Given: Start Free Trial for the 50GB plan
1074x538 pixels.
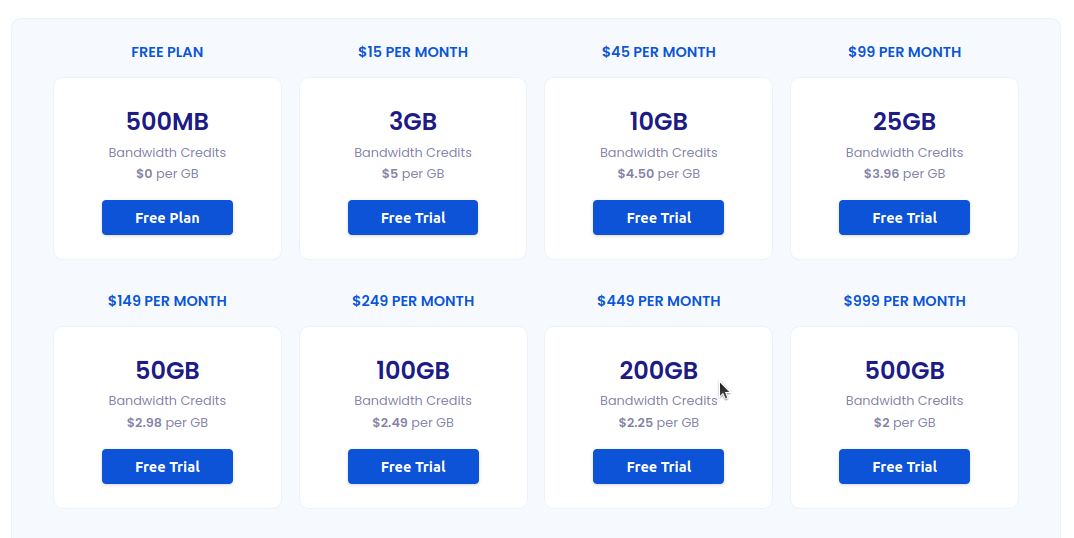Looking at the screenshot, I should tap(167, 467).
